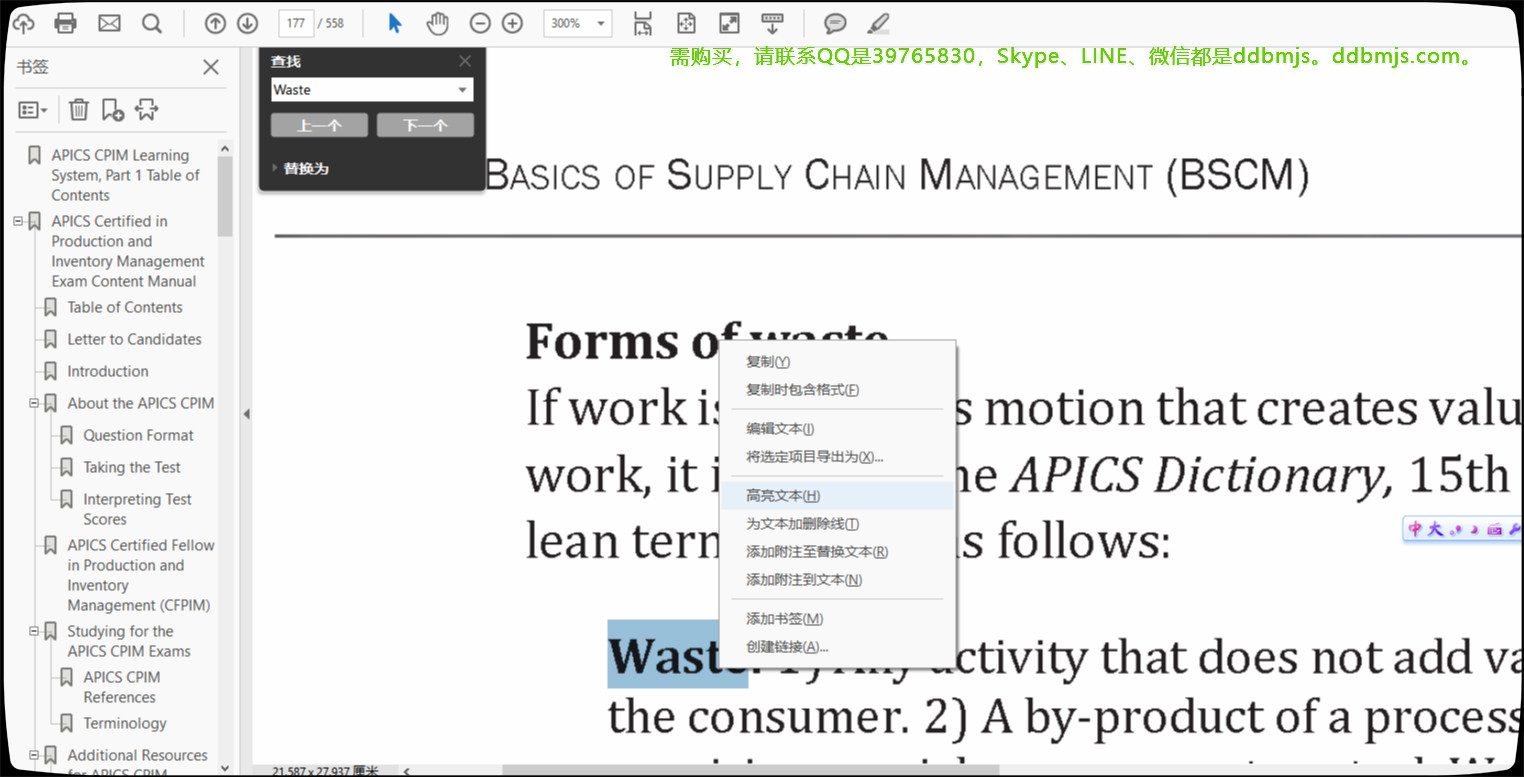This screenshot has width=1524, height=777.
Task: Click the 上一个 previous result button
Action: [319, 125]
